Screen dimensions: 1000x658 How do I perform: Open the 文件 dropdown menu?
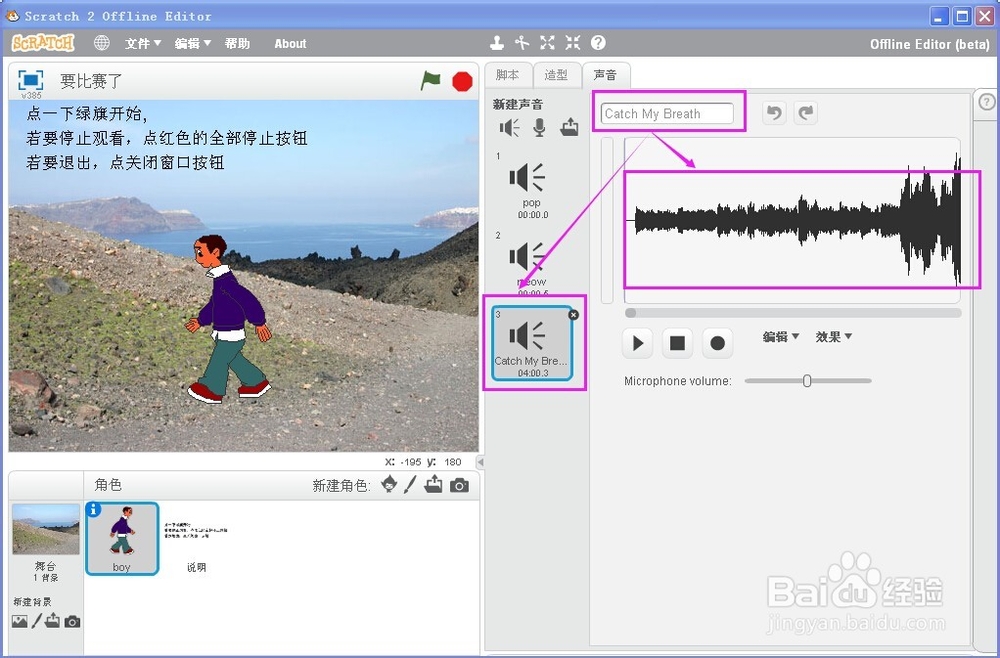[143, 43]
